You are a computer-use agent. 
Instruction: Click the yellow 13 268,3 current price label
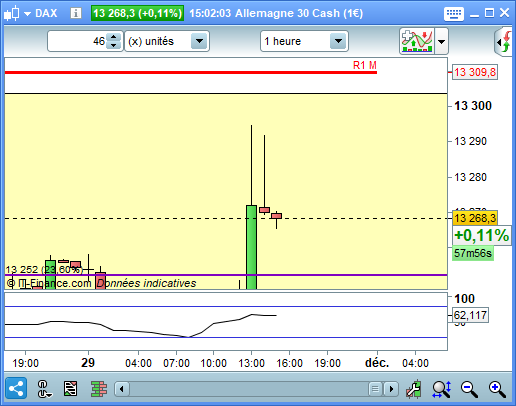(x=475, y=218)
